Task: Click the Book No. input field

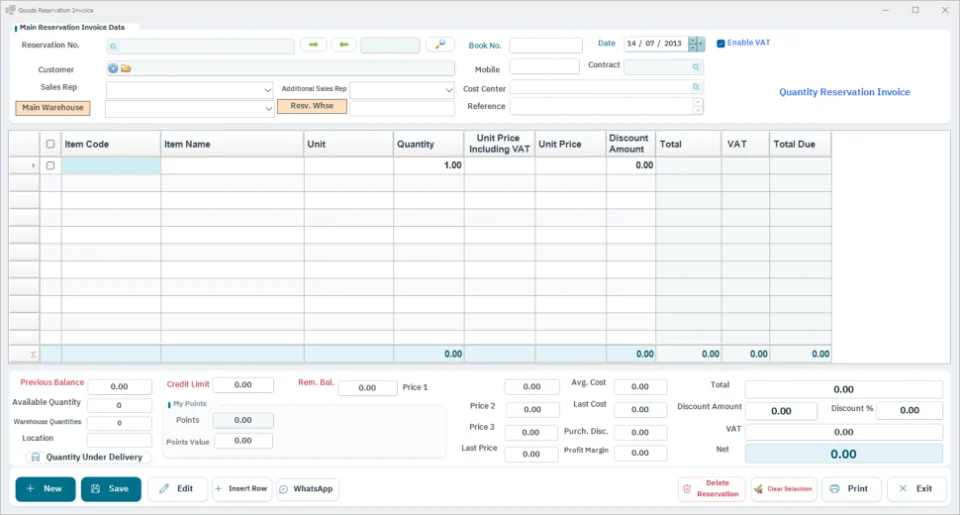Action: [x=546, y=45]
